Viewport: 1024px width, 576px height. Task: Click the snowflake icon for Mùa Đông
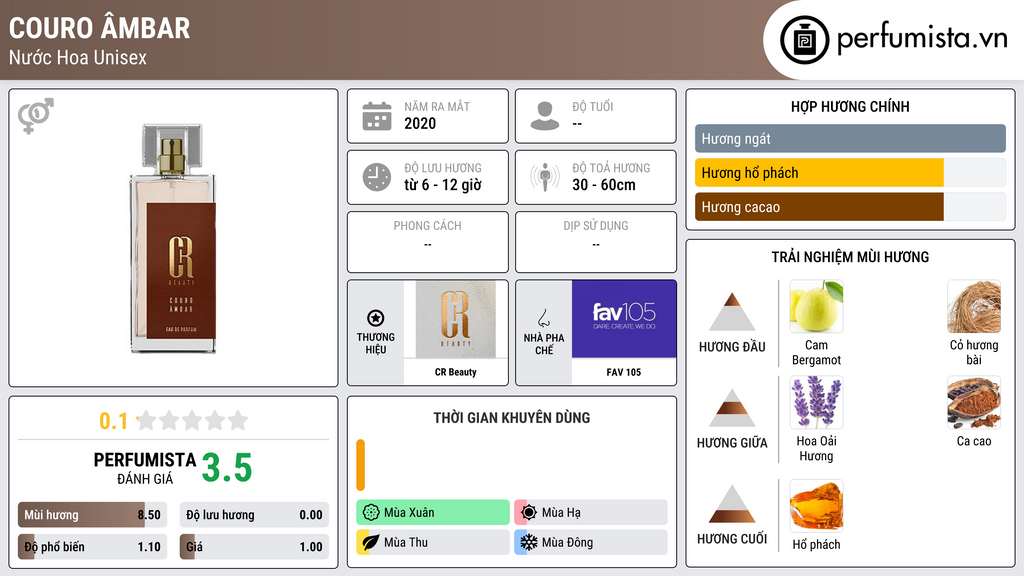529,542
